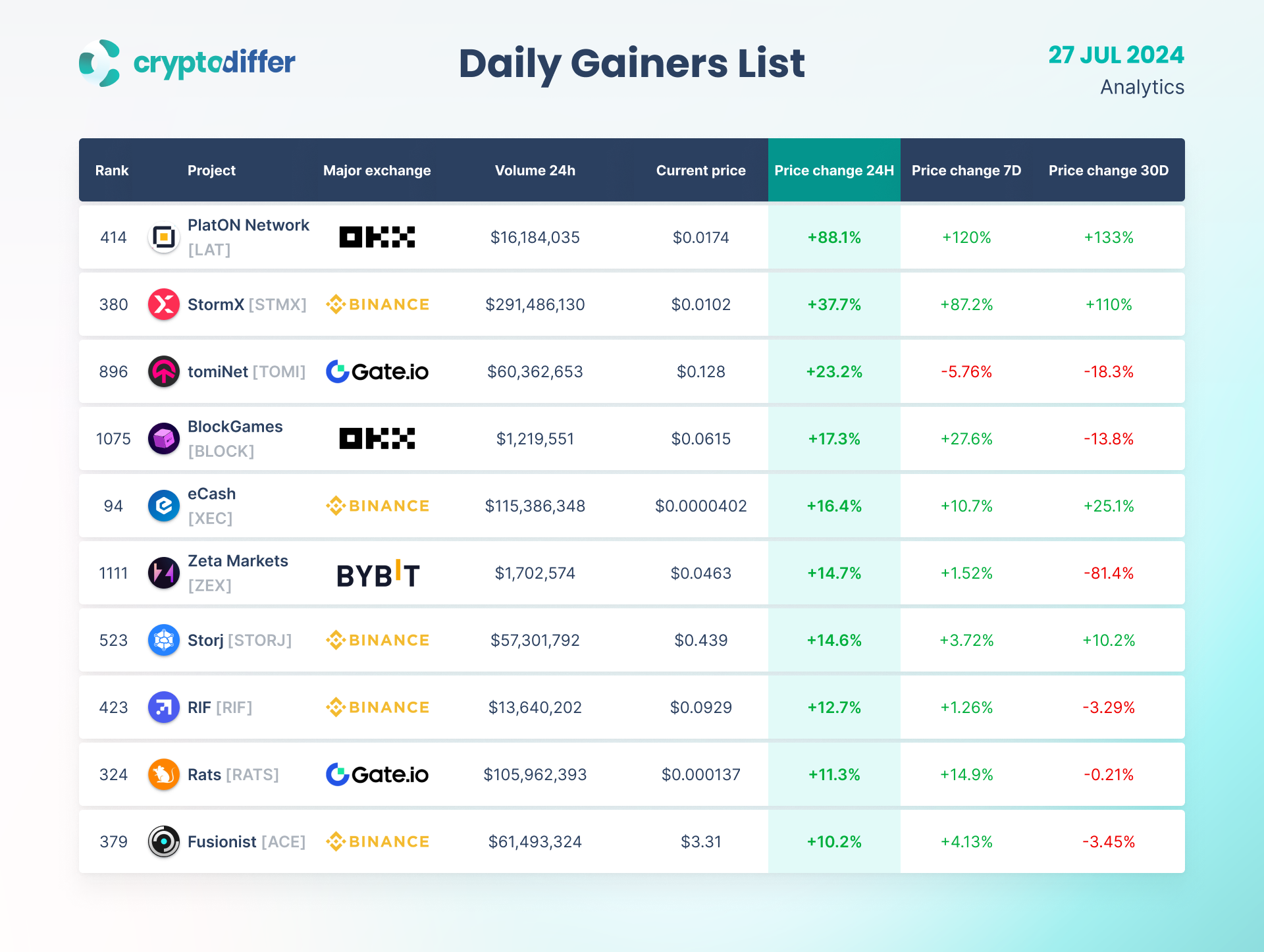The image size is (1264, 952).
Task: Click OKX logo in PlatON row
Action: click(x=377, y=237)
